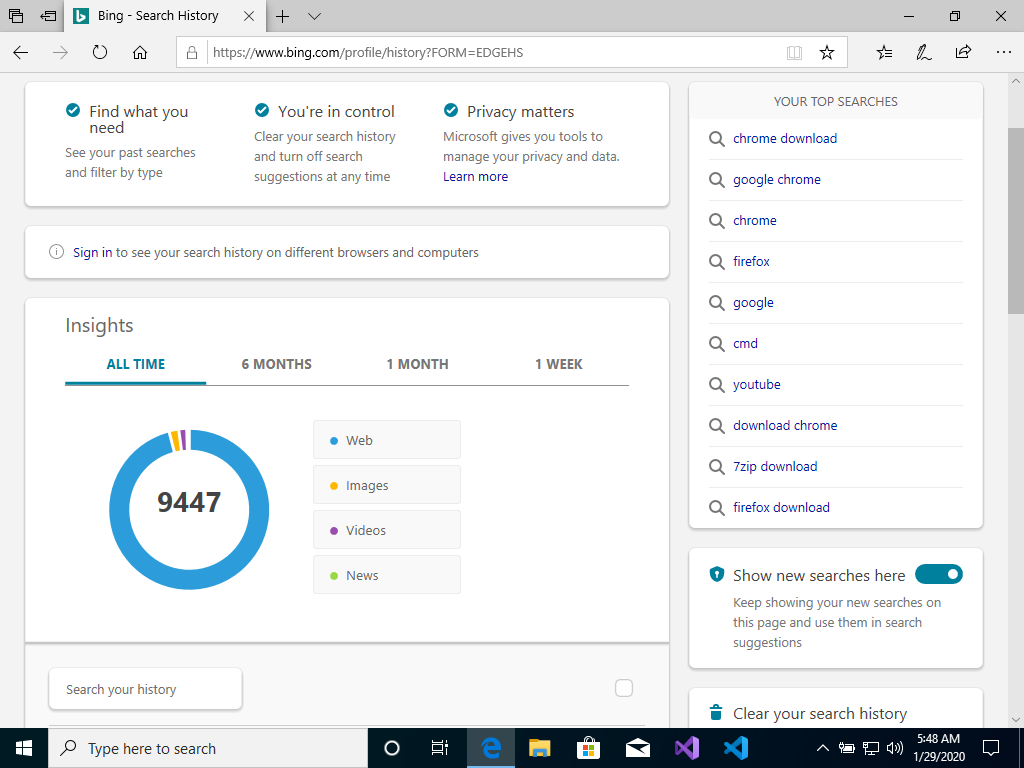Go to the Home page icon
Screen dimensions: 1024x768
point(140,53)
